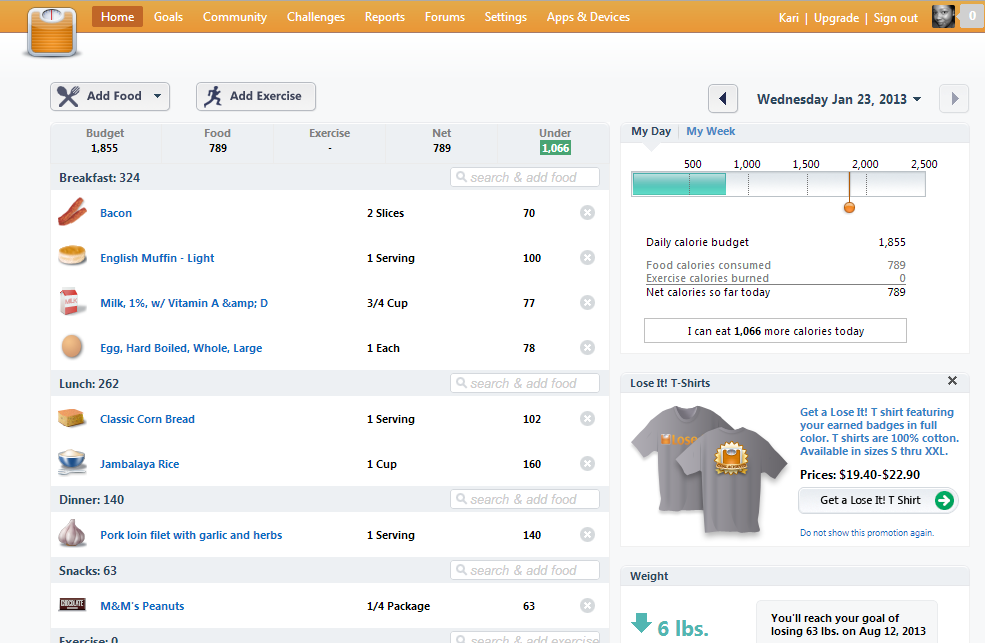The image size is (985, 643).
Task: Click the green Under 1,066 value
Action: coord(555,148)
